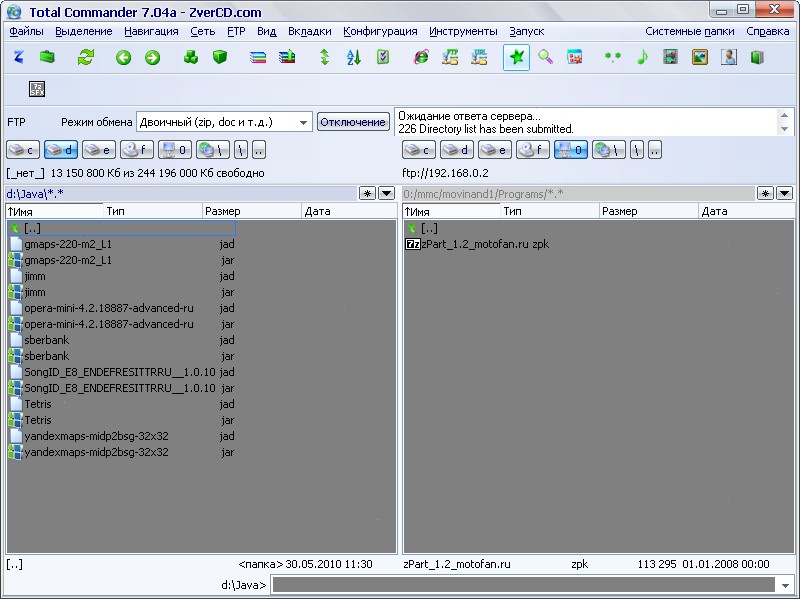Sort left panel by Размер column
The height and width of the screenshot is (599, 800).
(252, 211)
